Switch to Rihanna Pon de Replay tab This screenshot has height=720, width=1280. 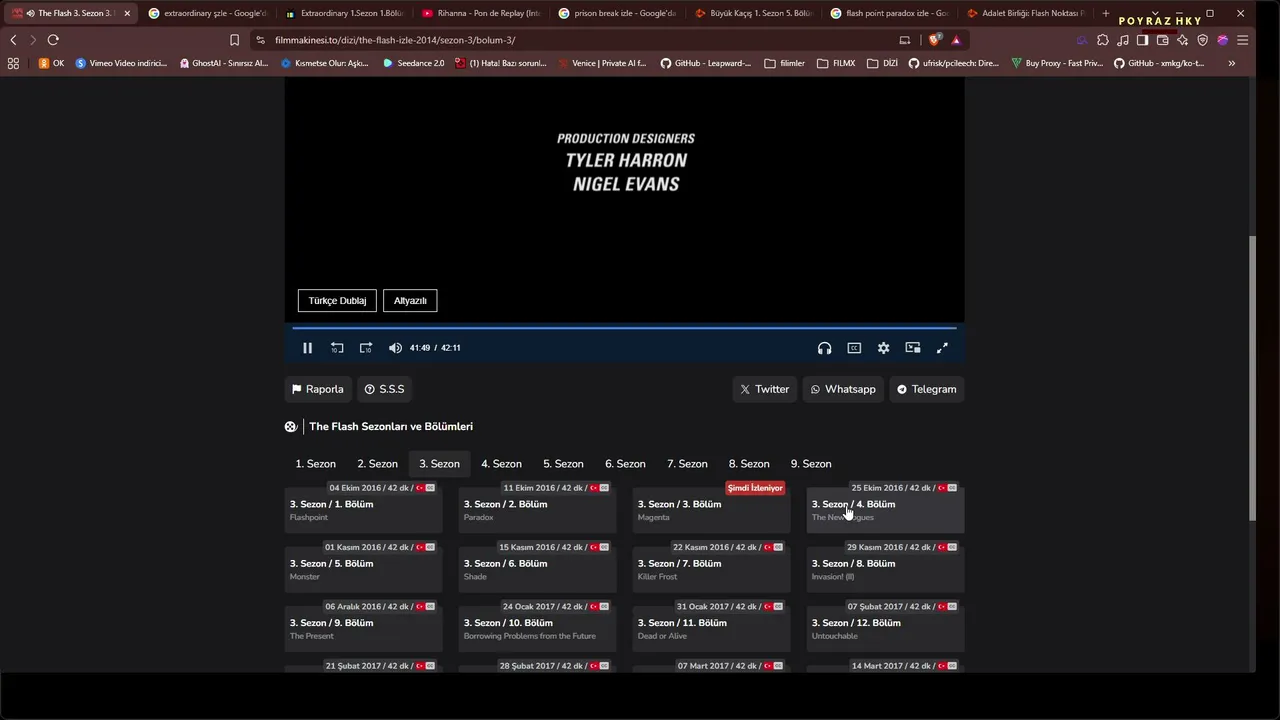[x=481, y=13]
